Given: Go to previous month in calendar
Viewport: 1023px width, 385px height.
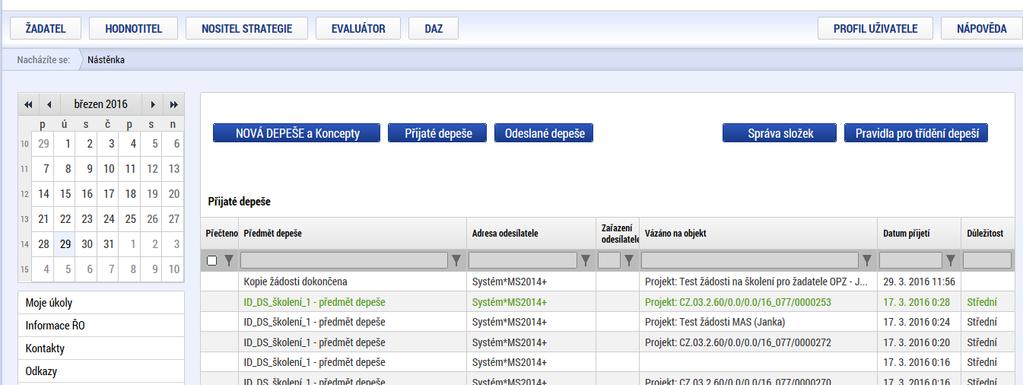Looking at the screenshot, I should click(x=49, y=104).
